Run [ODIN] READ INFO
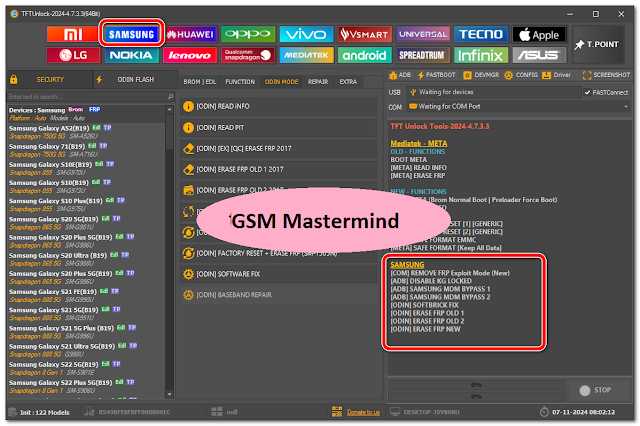The width and height of the screenshot is (640, 426). click(278, 106)
